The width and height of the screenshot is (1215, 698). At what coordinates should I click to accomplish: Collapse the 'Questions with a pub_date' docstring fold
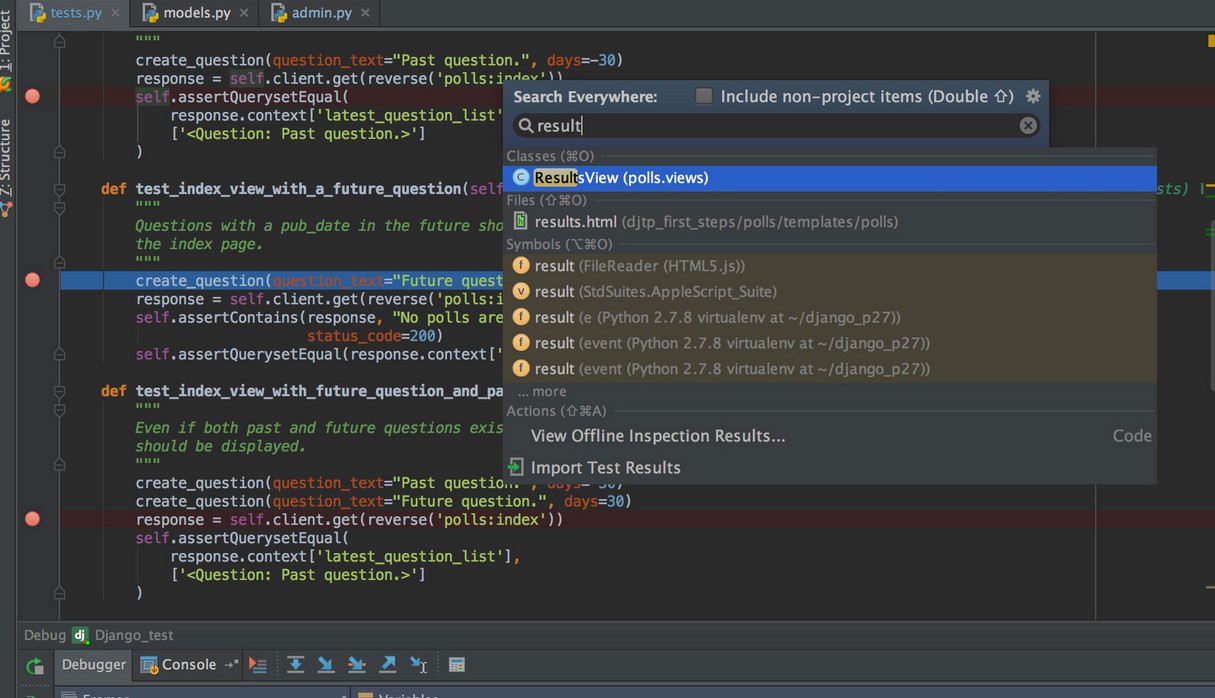coord(60,207)
